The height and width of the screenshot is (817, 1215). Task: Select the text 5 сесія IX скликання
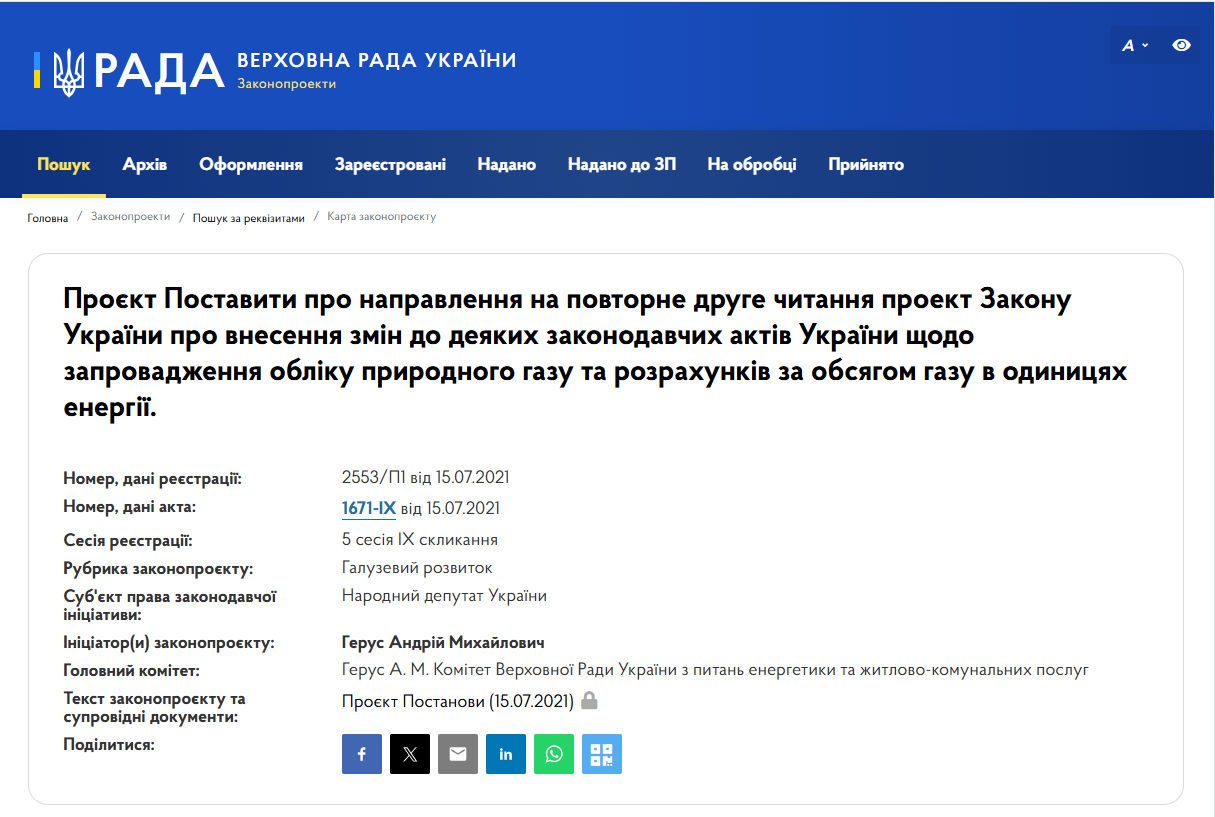420,539
